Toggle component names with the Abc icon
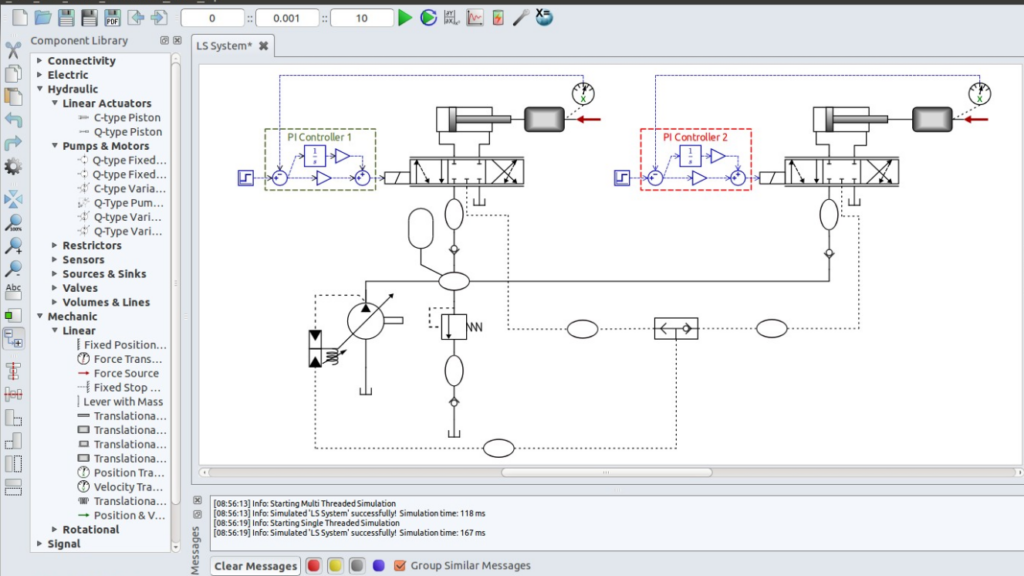This screenshot has width=1024, height=576. click(13, 291)
